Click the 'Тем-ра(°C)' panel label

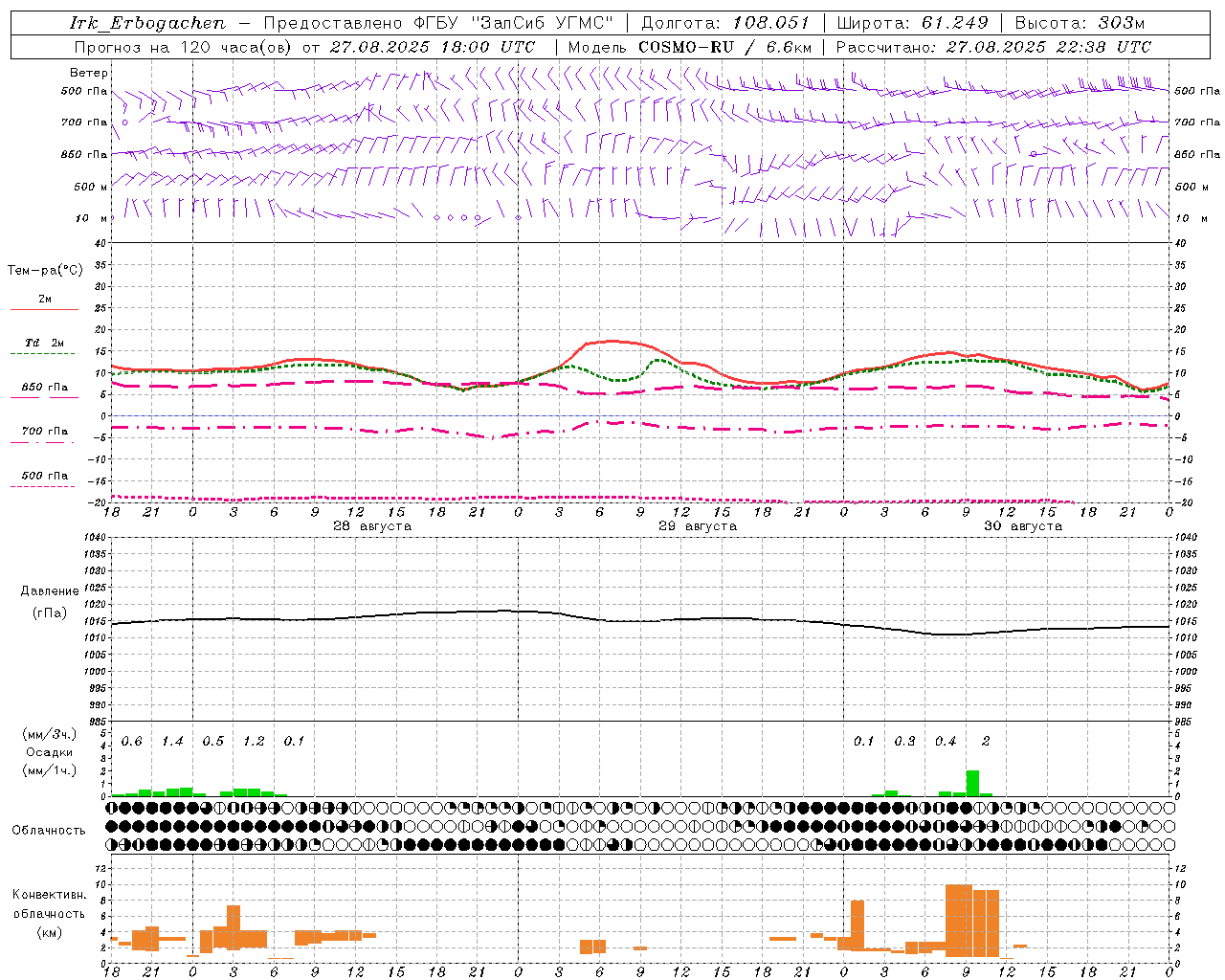click(45, 271)
